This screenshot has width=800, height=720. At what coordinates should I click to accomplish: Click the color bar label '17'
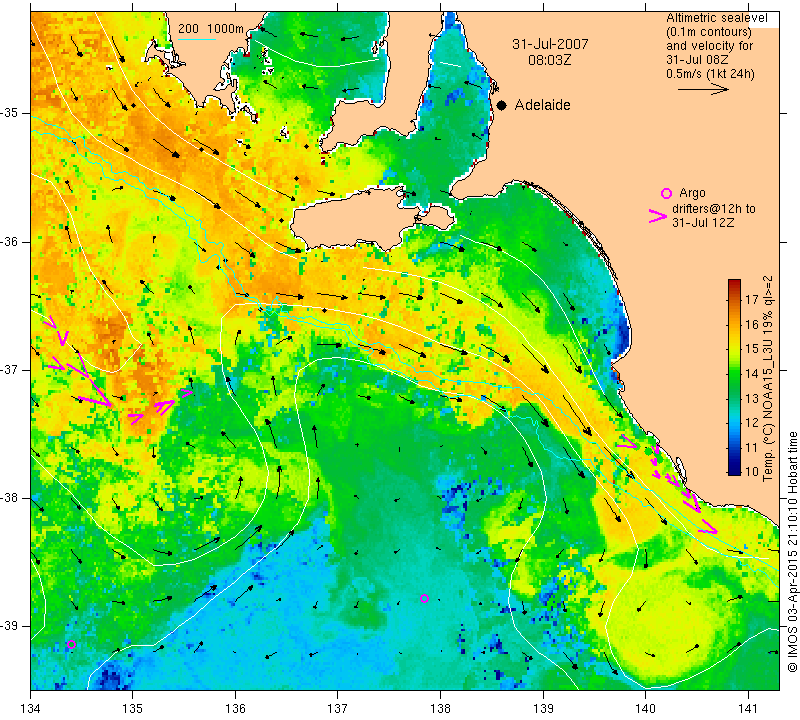[x=752, y=300]
